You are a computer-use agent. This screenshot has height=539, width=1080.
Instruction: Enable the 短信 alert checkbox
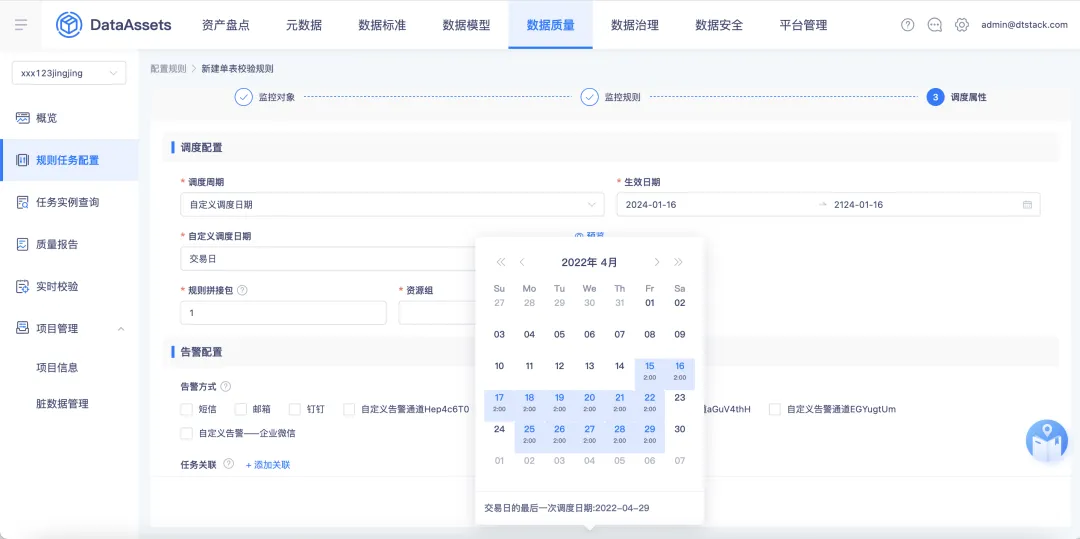[186, 409]
